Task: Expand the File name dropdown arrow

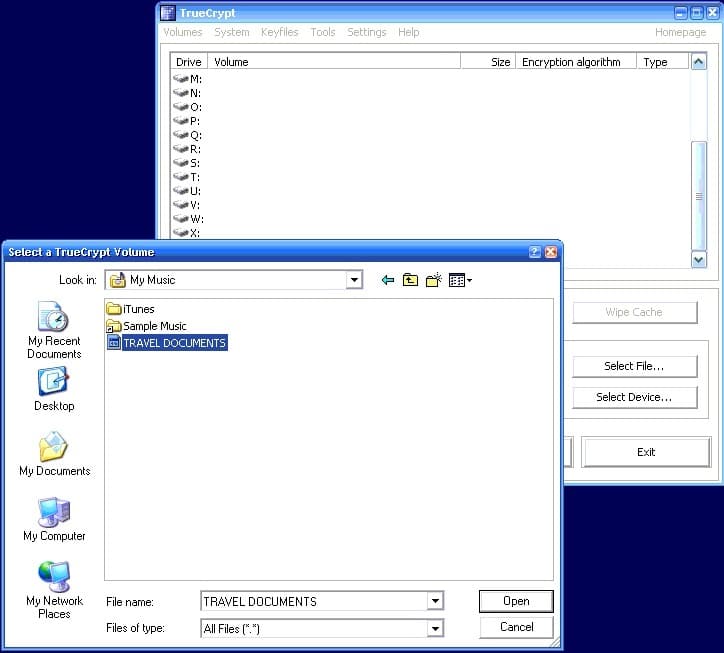Action: pyautogui.click(x=435, y=601)
